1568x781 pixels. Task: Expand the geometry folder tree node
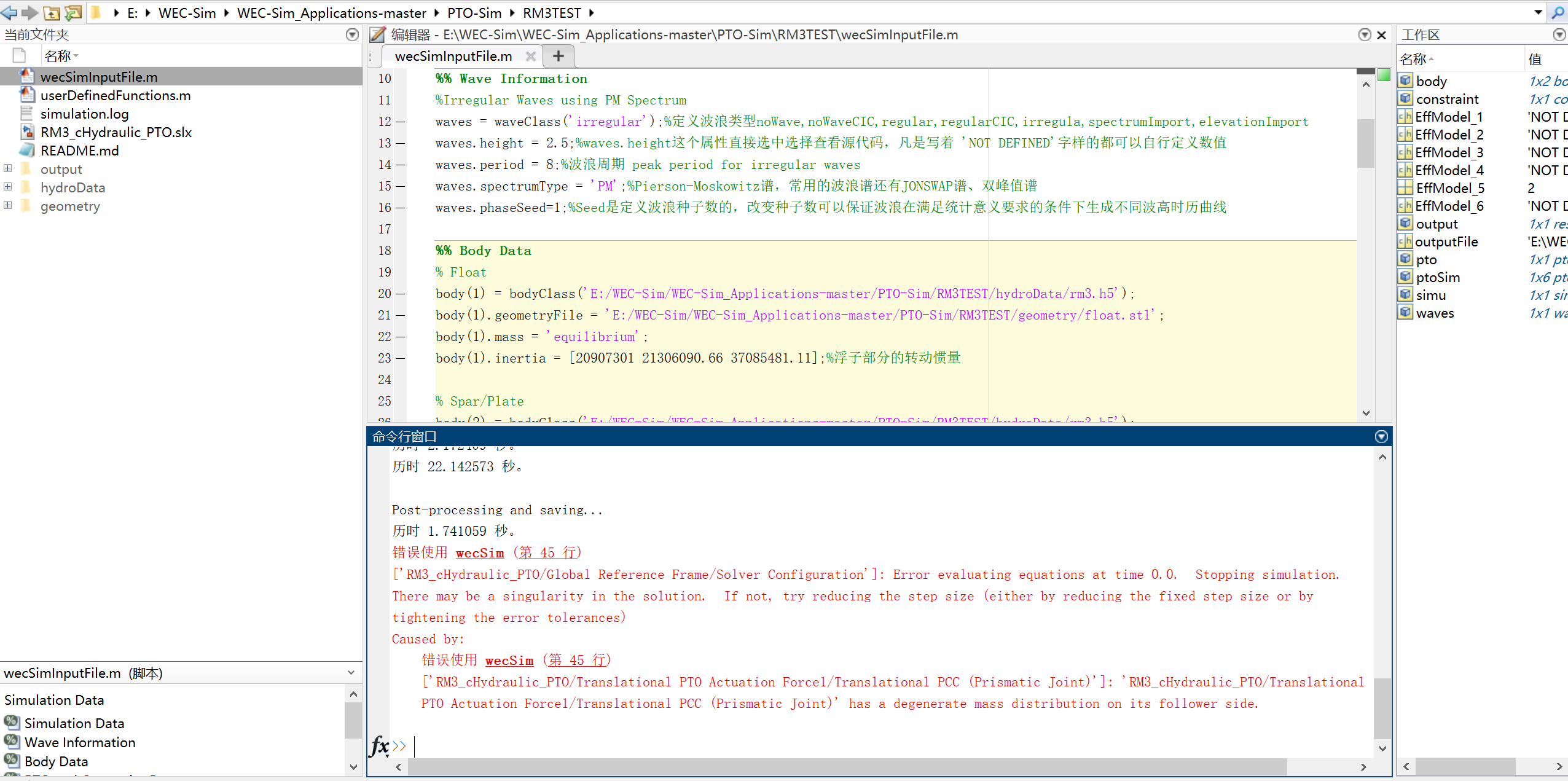pyautogui.click(x=8, y=205)
